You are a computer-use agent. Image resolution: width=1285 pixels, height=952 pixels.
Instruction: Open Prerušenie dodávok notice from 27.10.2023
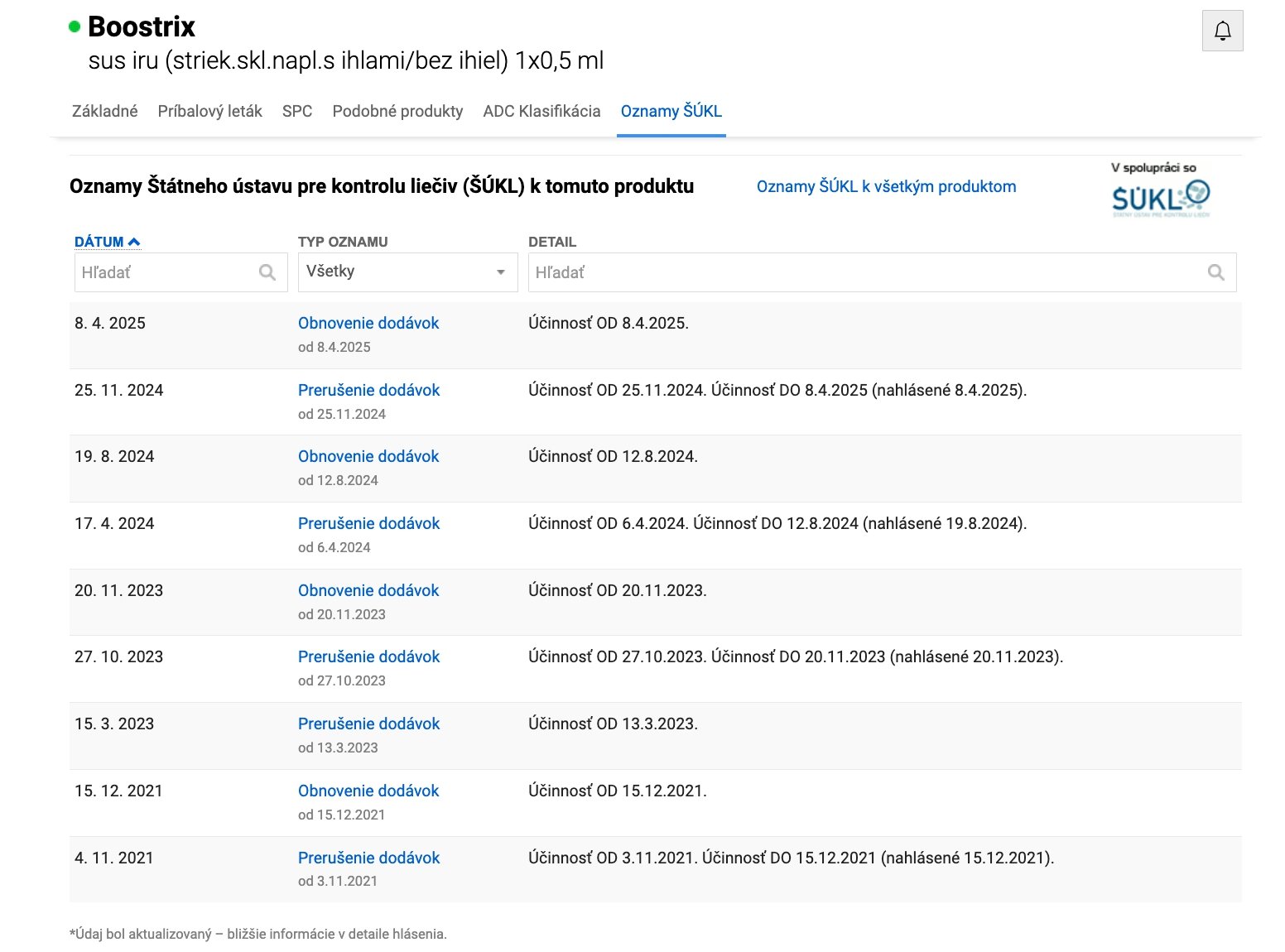point(368,656)
